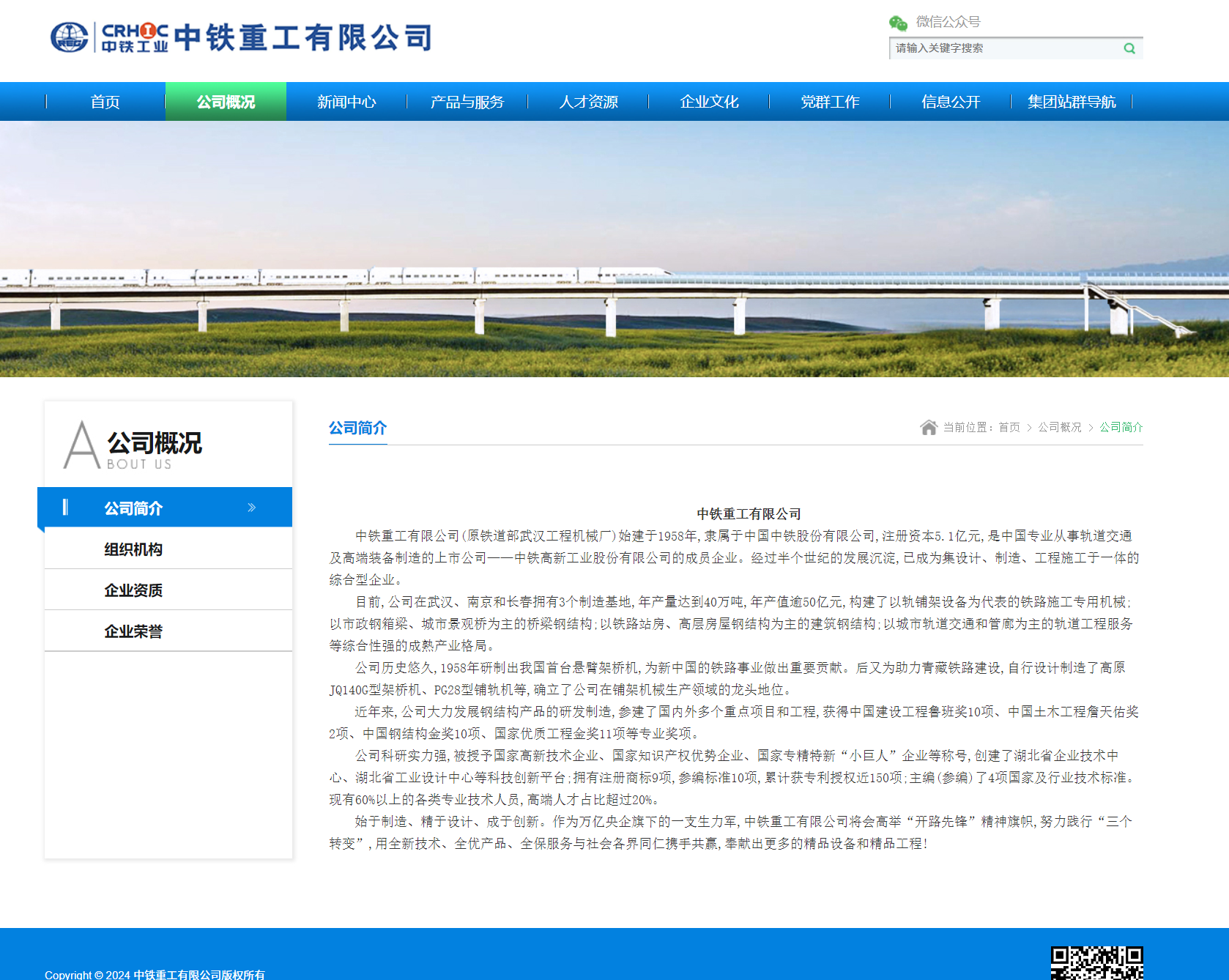This screenshot has height=980, width=1229.
Task: Open the 产品与服务 navigation item
Action: [467, 102]
